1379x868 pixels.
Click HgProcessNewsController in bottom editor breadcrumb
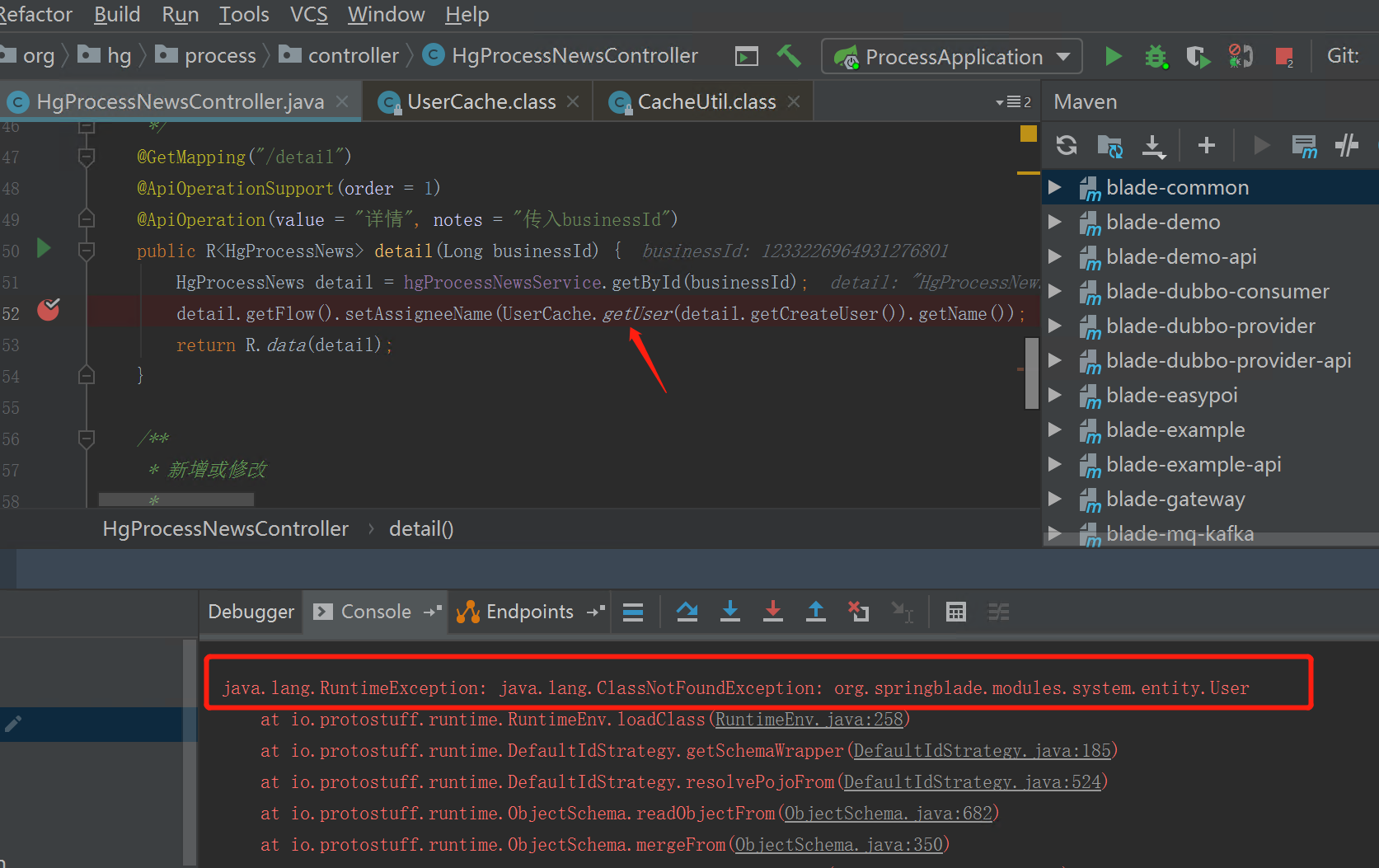pos(225,529)
